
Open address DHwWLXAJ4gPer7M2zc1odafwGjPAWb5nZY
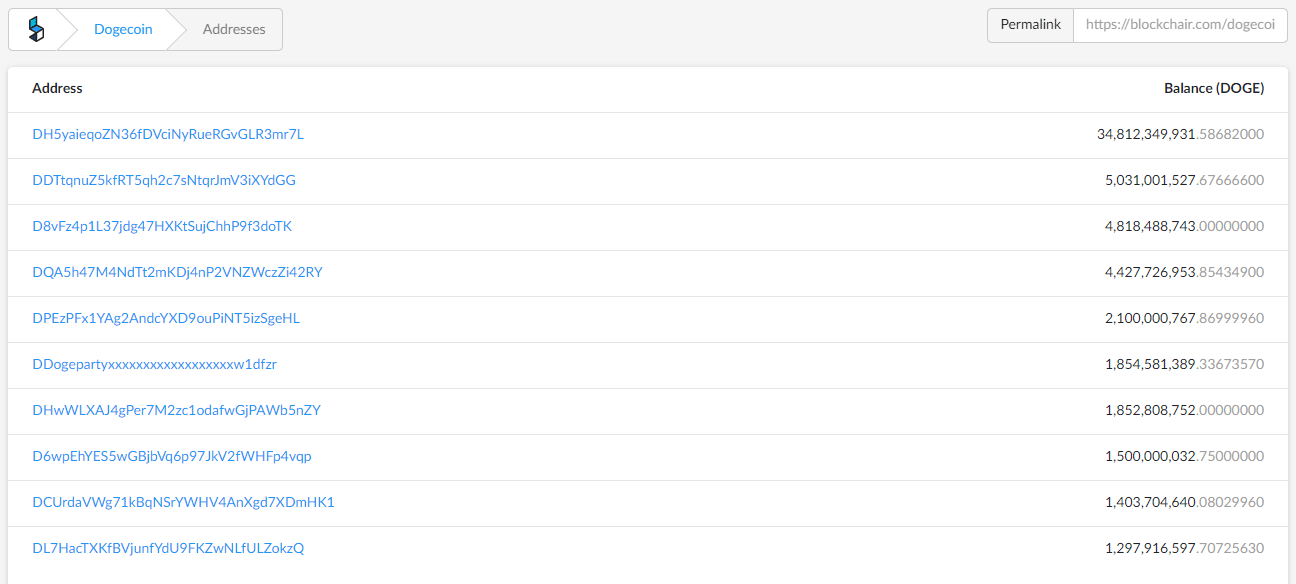point(176,410)
